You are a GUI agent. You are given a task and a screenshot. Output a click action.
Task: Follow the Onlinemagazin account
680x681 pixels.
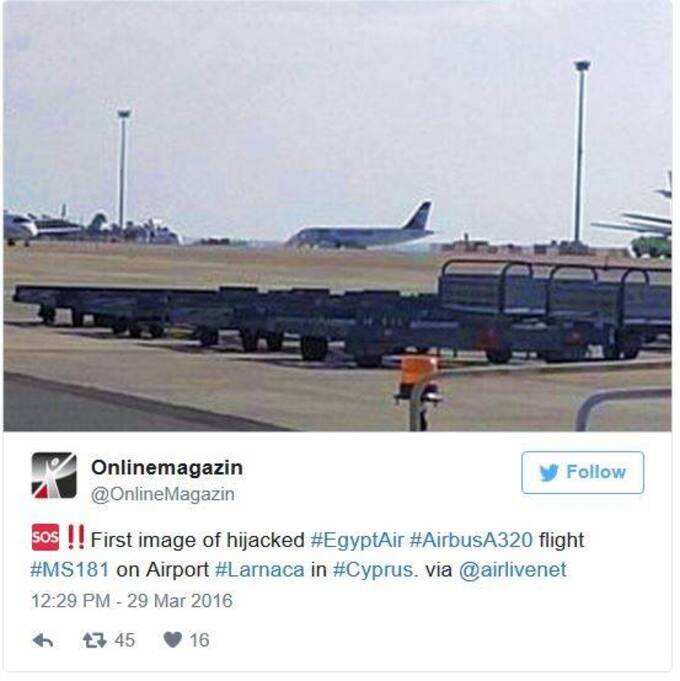(x=582, y=473)
